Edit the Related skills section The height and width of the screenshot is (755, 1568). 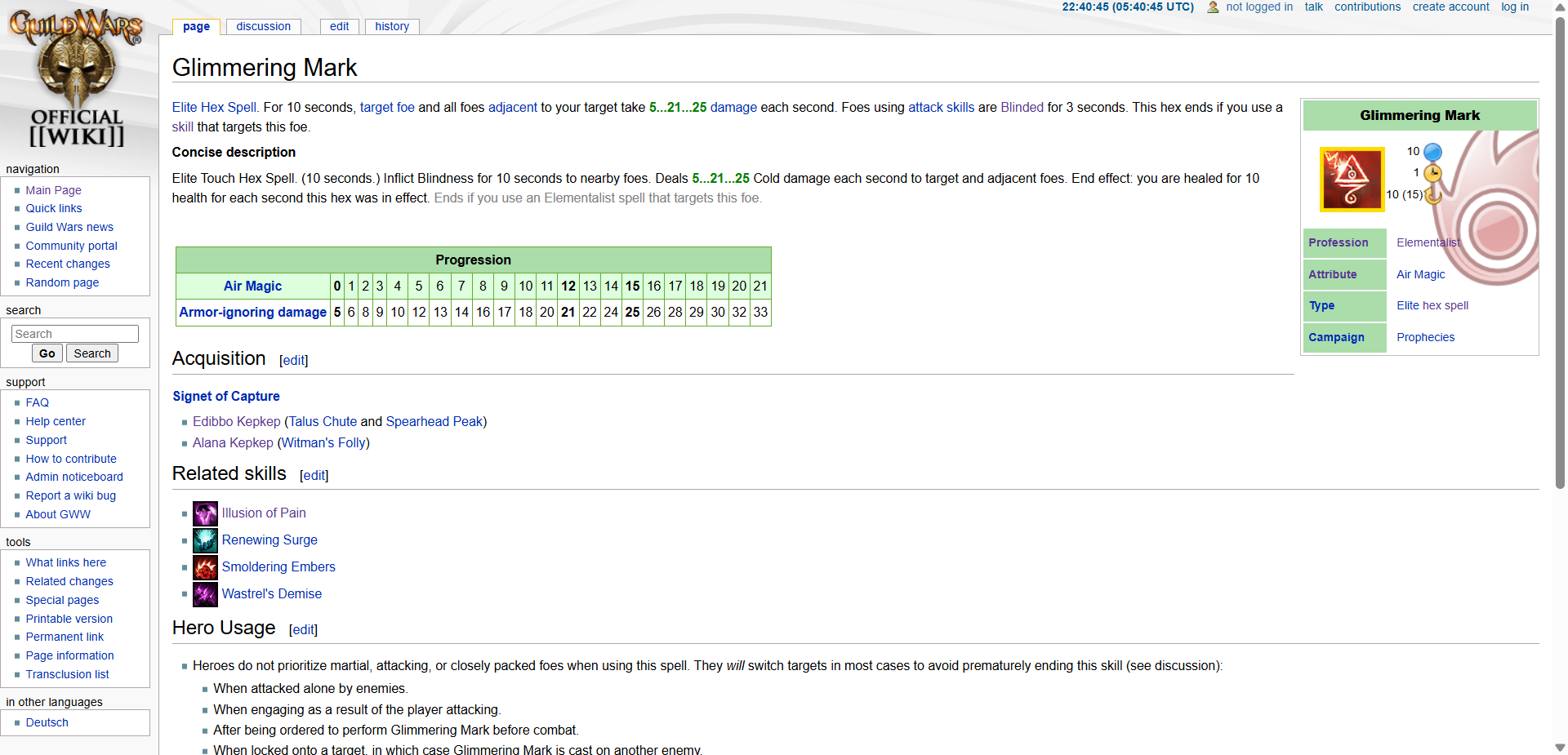coord(314,475)
